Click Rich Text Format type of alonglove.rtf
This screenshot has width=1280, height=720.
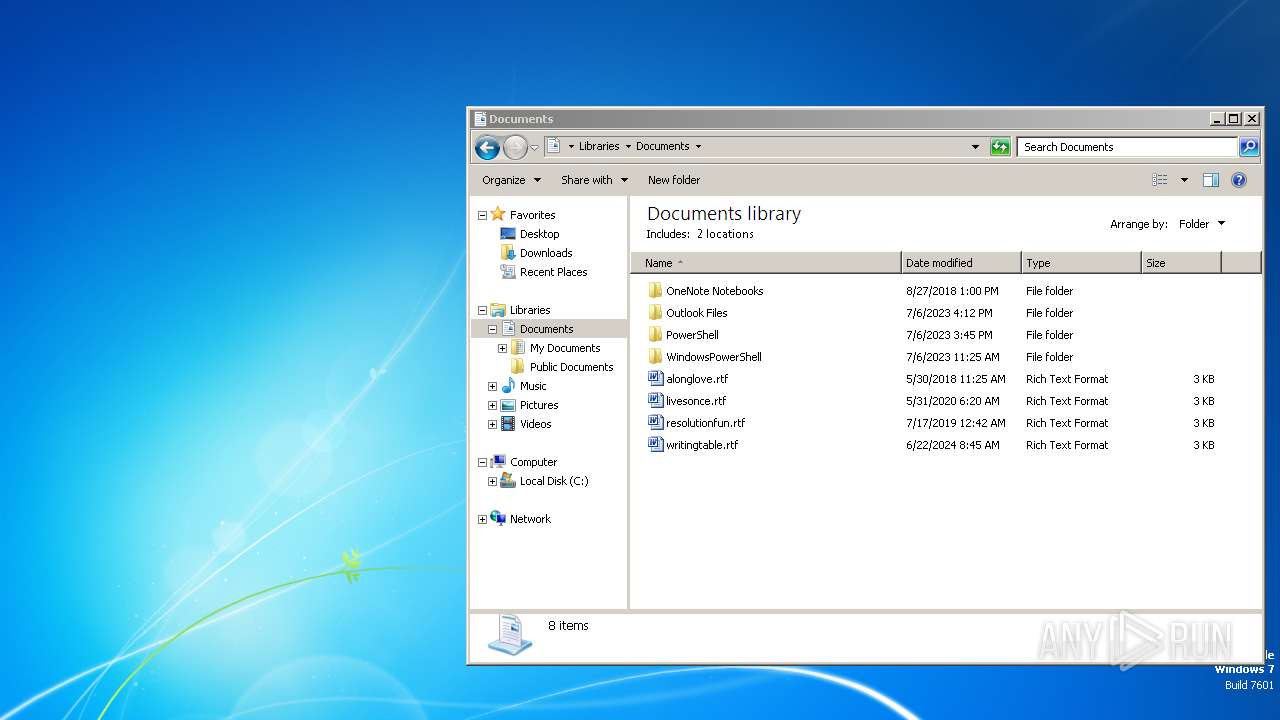[1067, 379]
